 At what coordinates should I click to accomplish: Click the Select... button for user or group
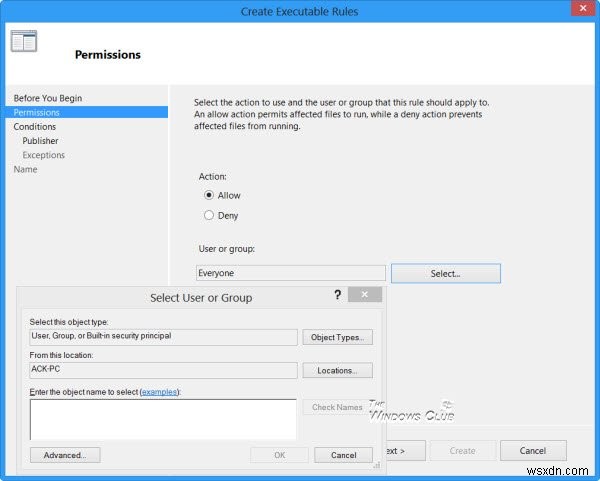tap(446, 274)
